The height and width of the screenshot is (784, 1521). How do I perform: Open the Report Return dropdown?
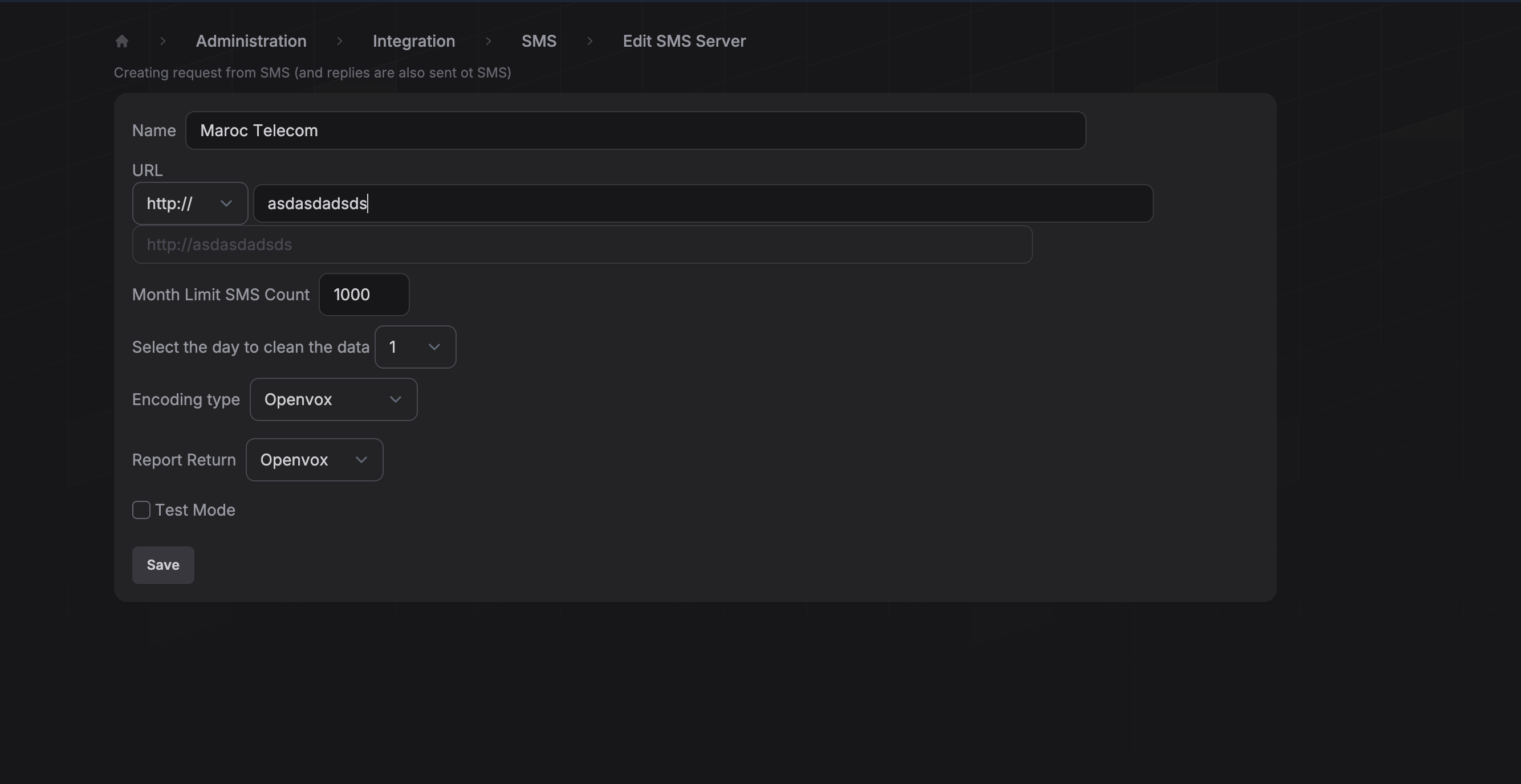click(314, 460)
